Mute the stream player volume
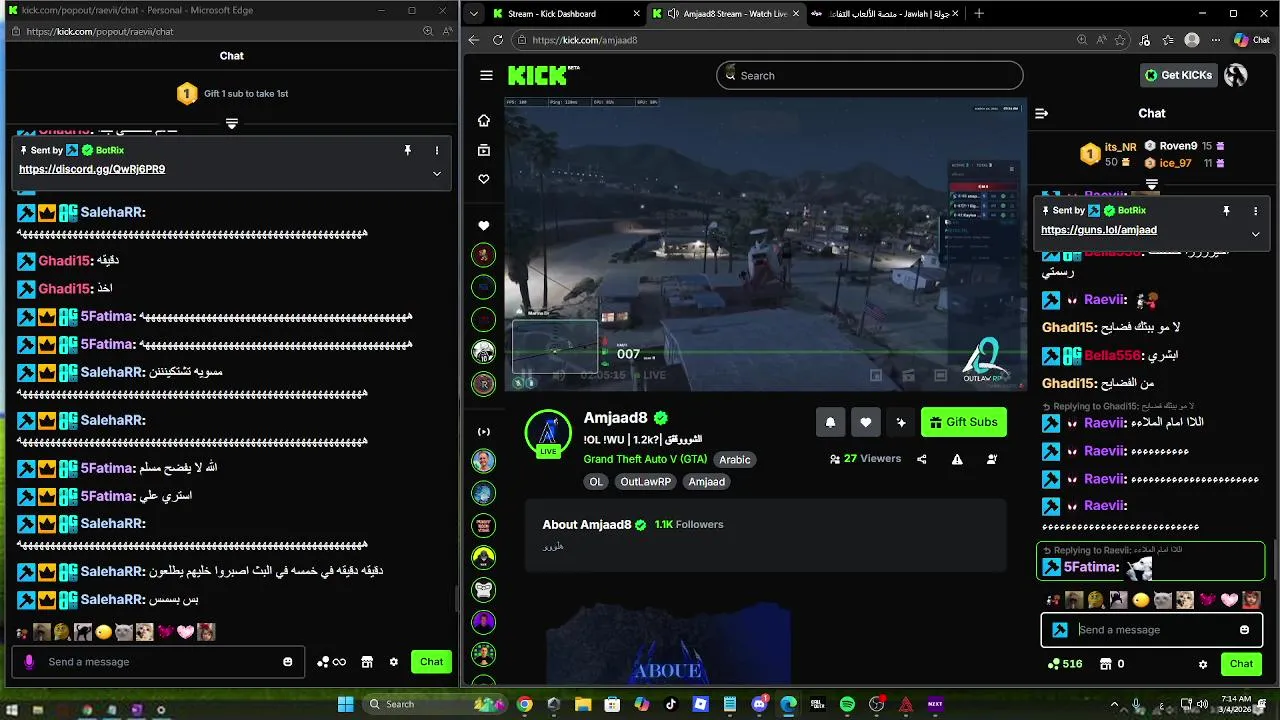1280x720 pixels. pos(559,375)
